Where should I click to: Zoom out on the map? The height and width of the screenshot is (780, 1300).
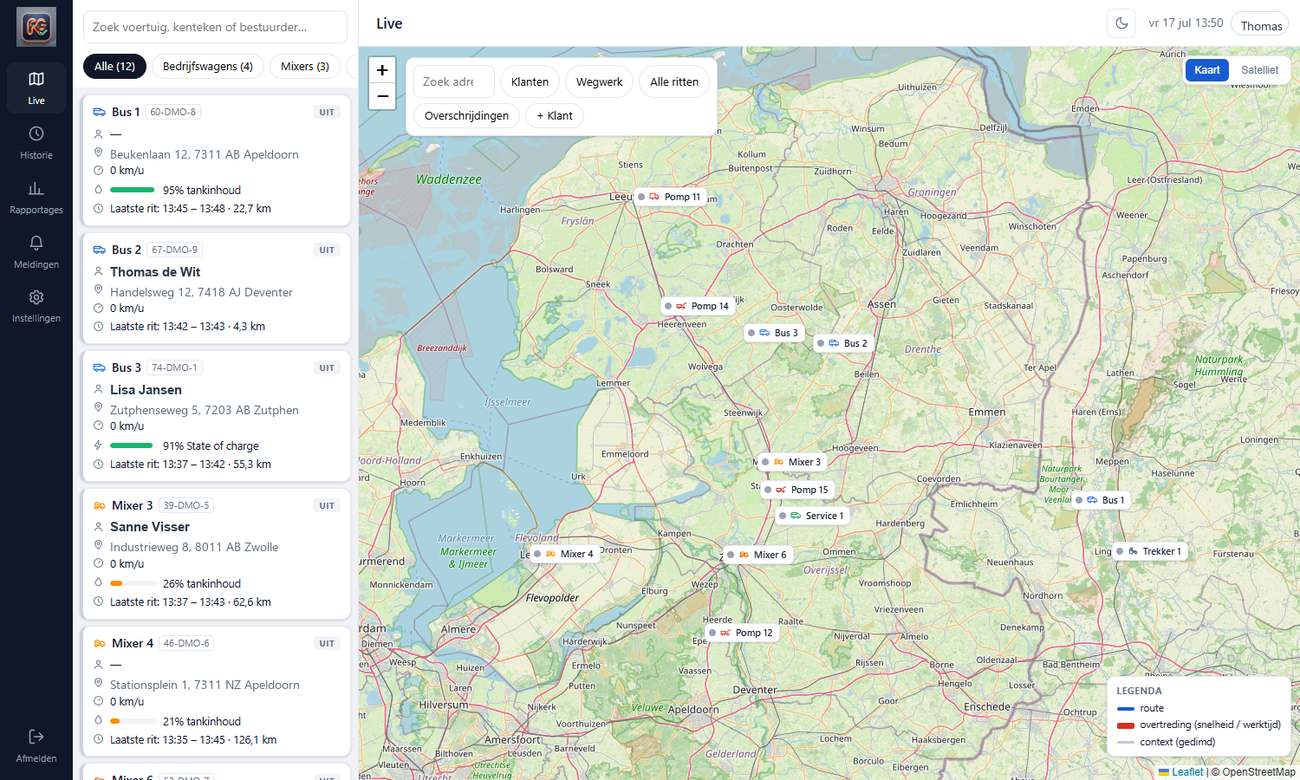[x=382, y=96]
